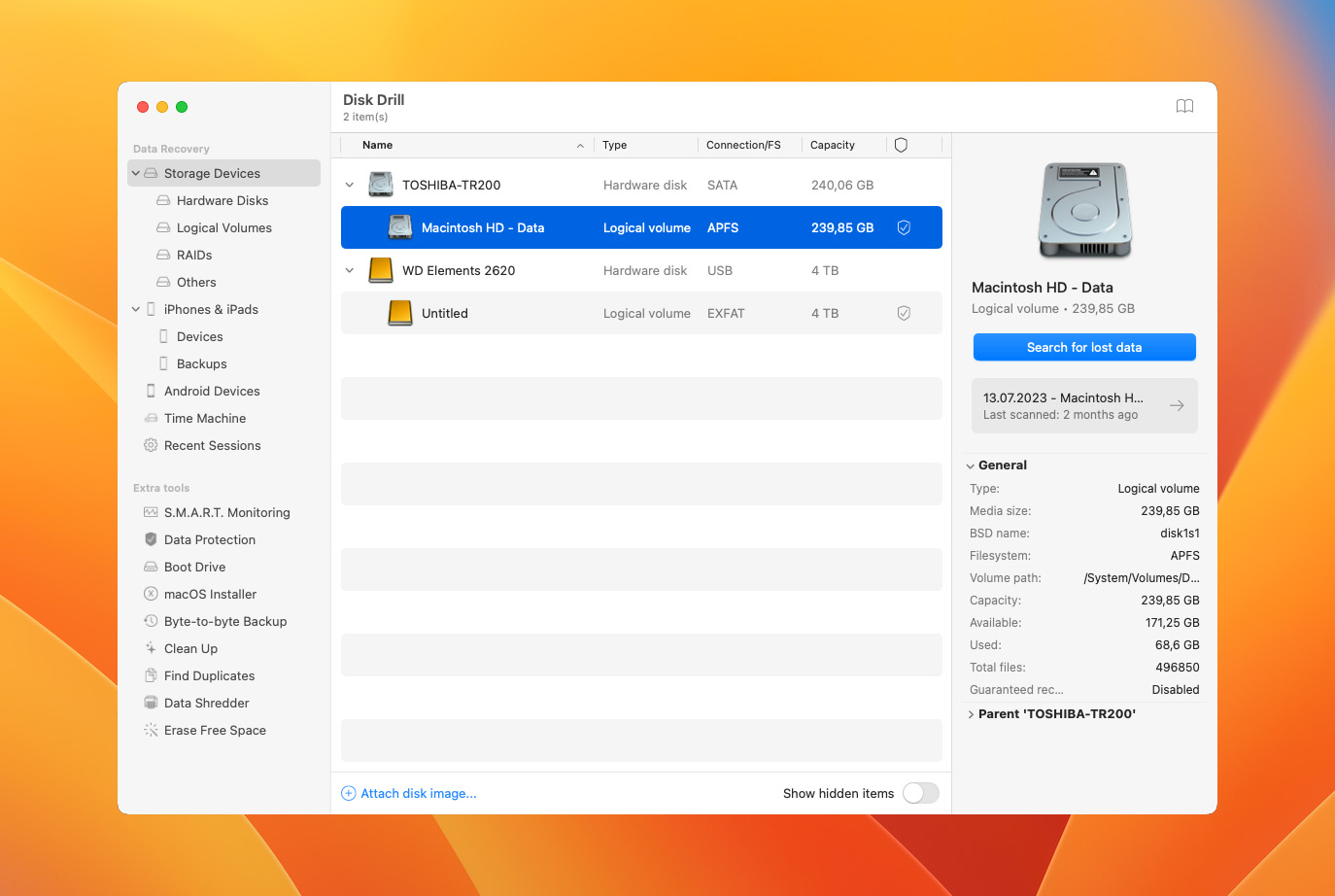Click the iPhones & iPads phone icon
The width and height of the screenshot is (1335, 896).
point(151,309)
